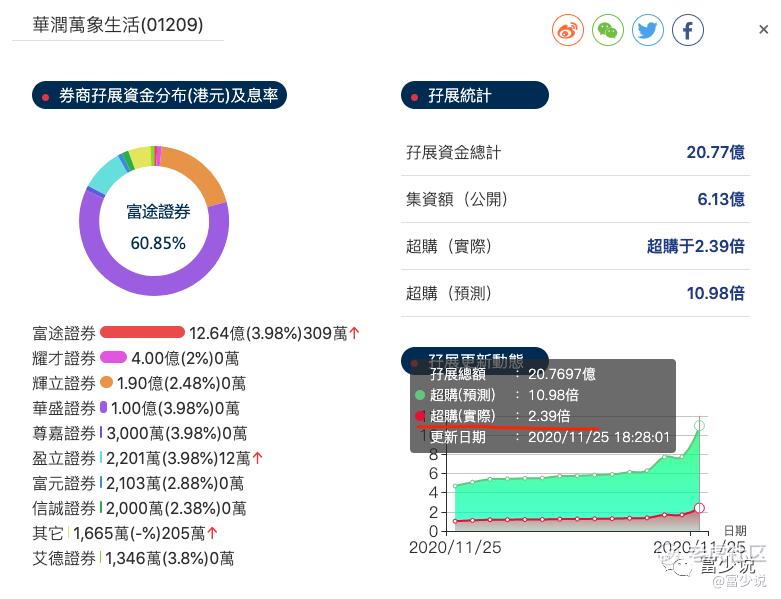Image resolution: width=781 pixels, height=599 pixels.
Task: Click the value 3,000萬(3.98%)0萬
Action: click(x=177, y=433)
